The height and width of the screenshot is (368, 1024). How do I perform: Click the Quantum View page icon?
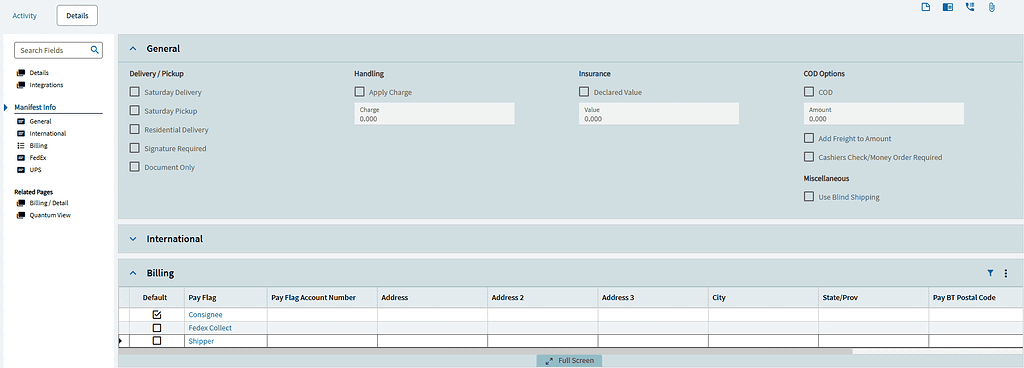tap(21, 215)
